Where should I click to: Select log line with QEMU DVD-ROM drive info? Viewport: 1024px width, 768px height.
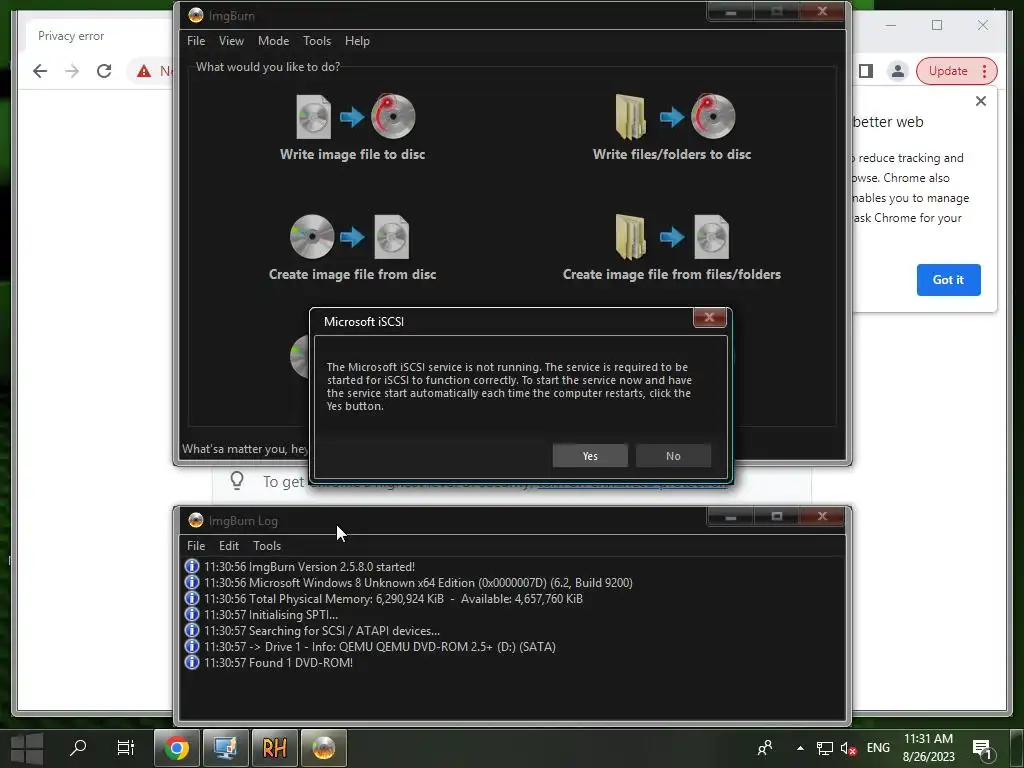[379, 647]
